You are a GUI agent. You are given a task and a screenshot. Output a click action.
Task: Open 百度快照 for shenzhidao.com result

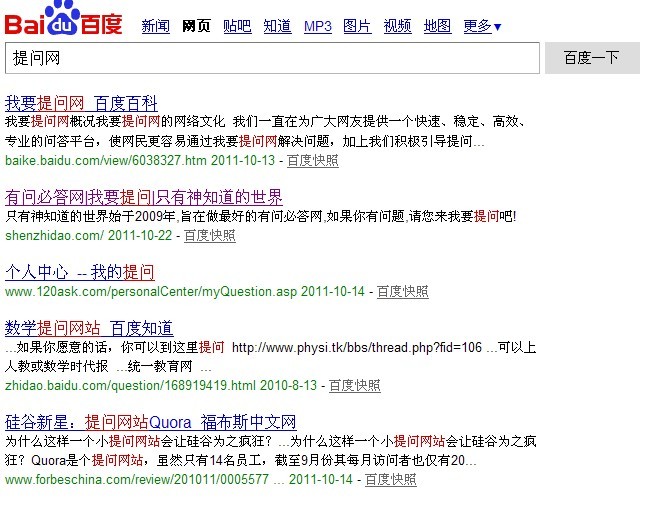tap(210, 236)
